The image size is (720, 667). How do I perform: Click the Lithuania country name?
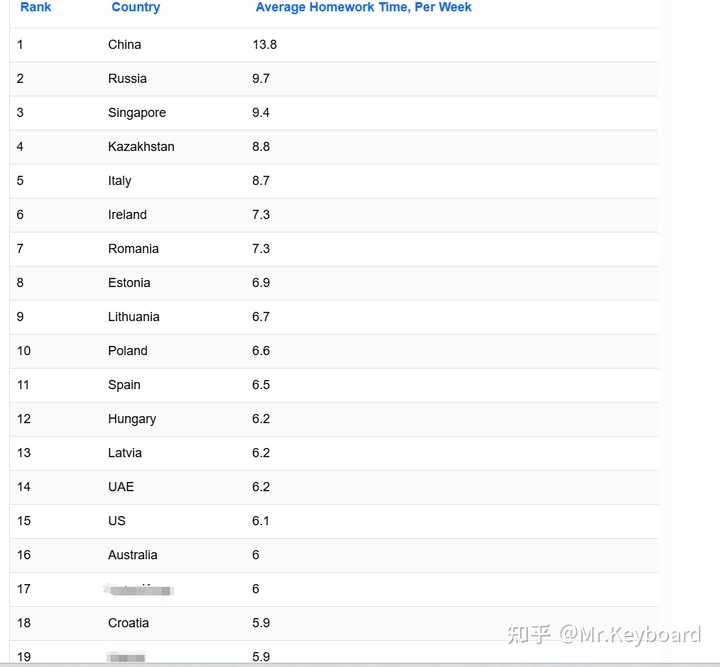coord(134,317)
